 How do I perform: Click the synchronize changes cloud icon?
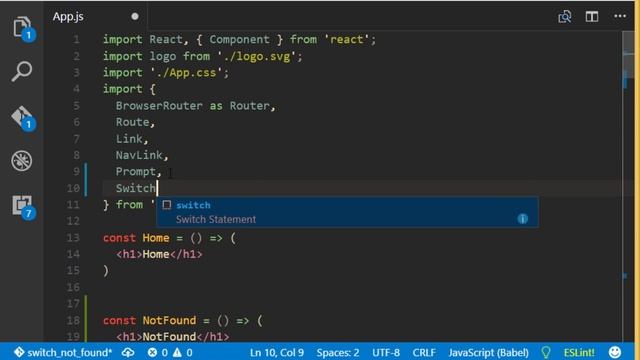tap(128, 352)
